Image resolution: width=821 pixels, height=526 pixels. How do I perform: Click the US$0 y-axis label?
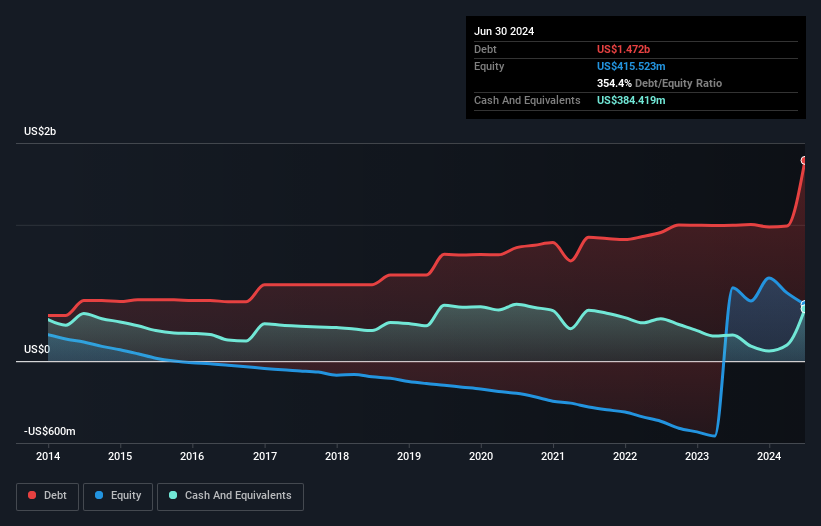(37, 349)
